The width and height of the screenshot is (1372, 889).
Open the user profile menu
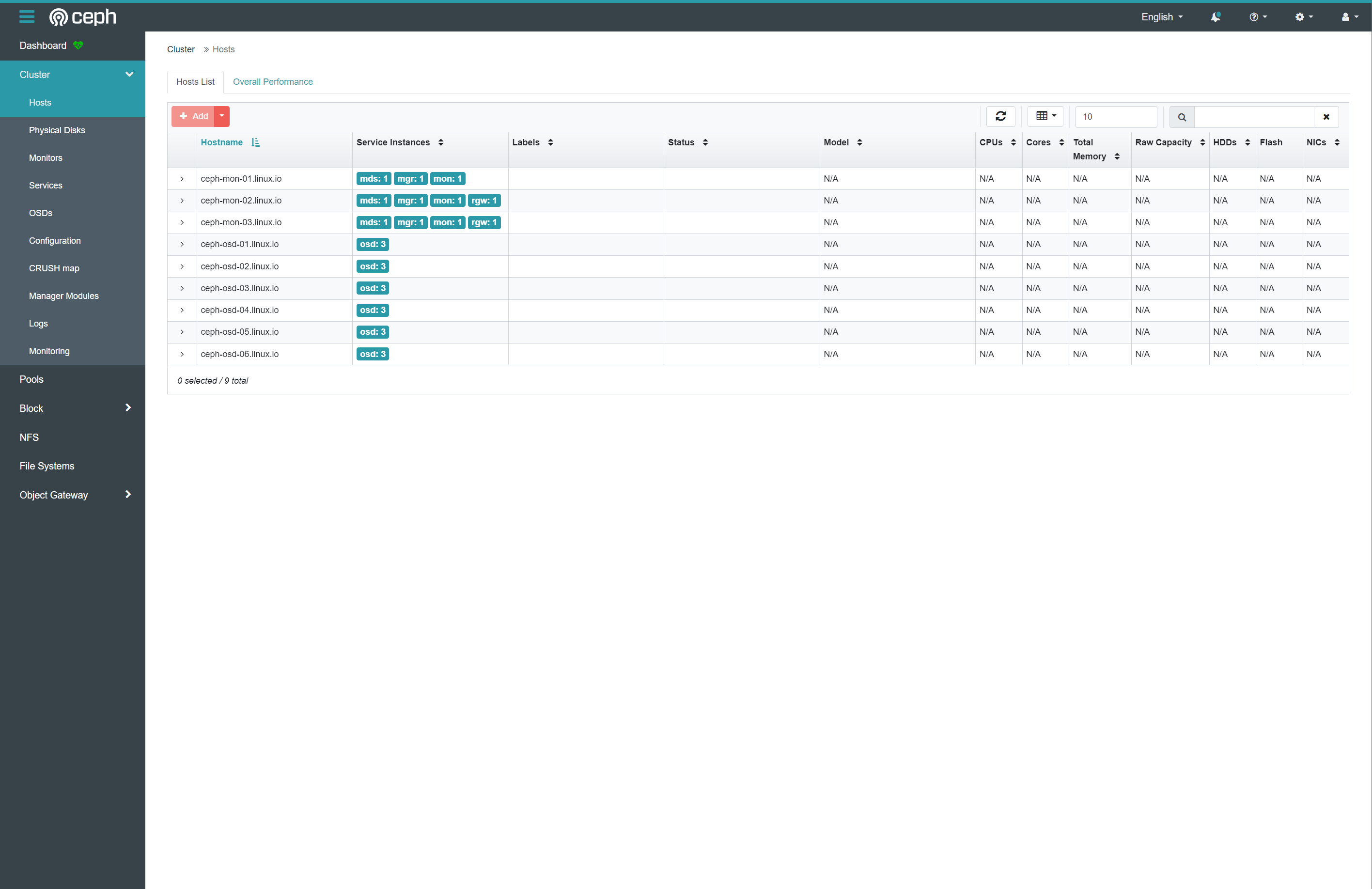pos(1350,17)
